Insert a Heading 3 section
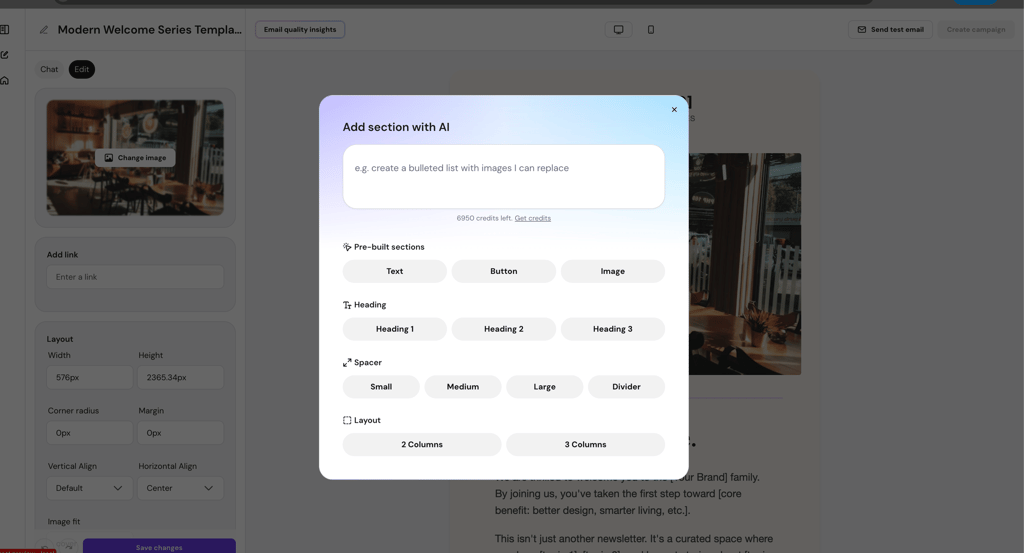Viewport: 1024px width, 553px height. tap(613, 329)
